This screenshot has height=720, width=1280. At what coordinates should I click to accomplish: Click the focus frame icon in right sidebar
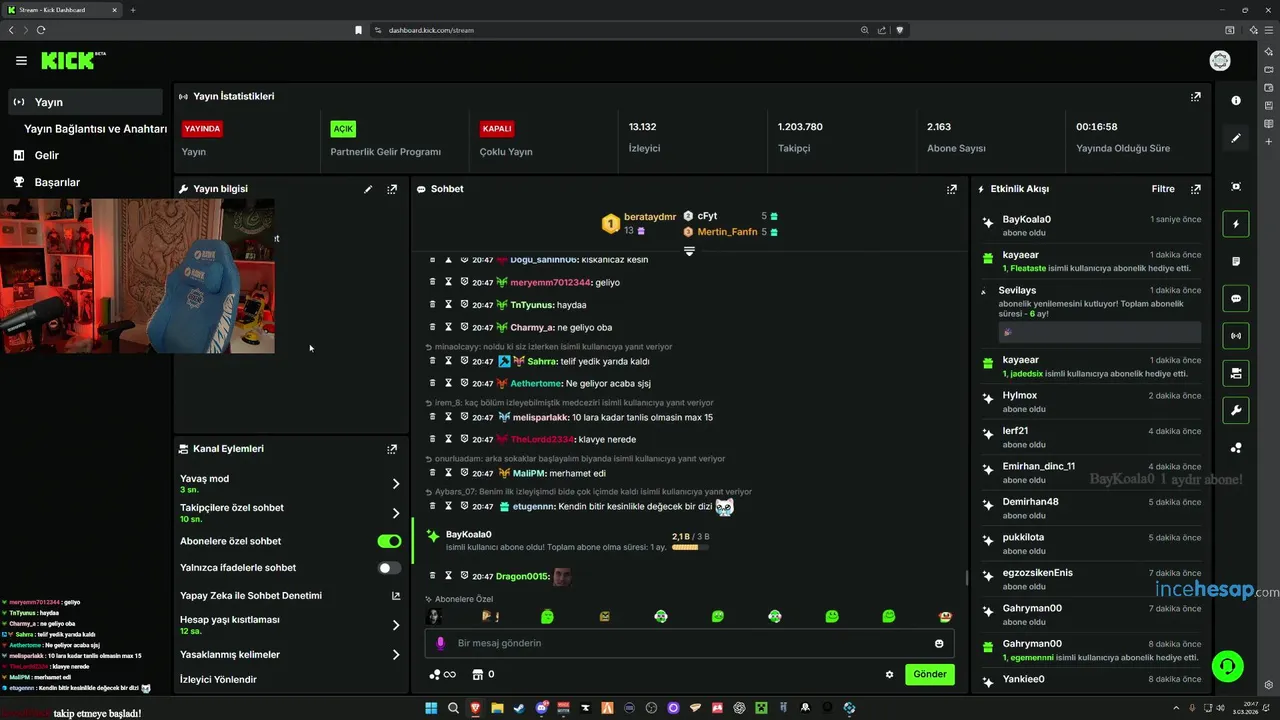coord(1236,187)
